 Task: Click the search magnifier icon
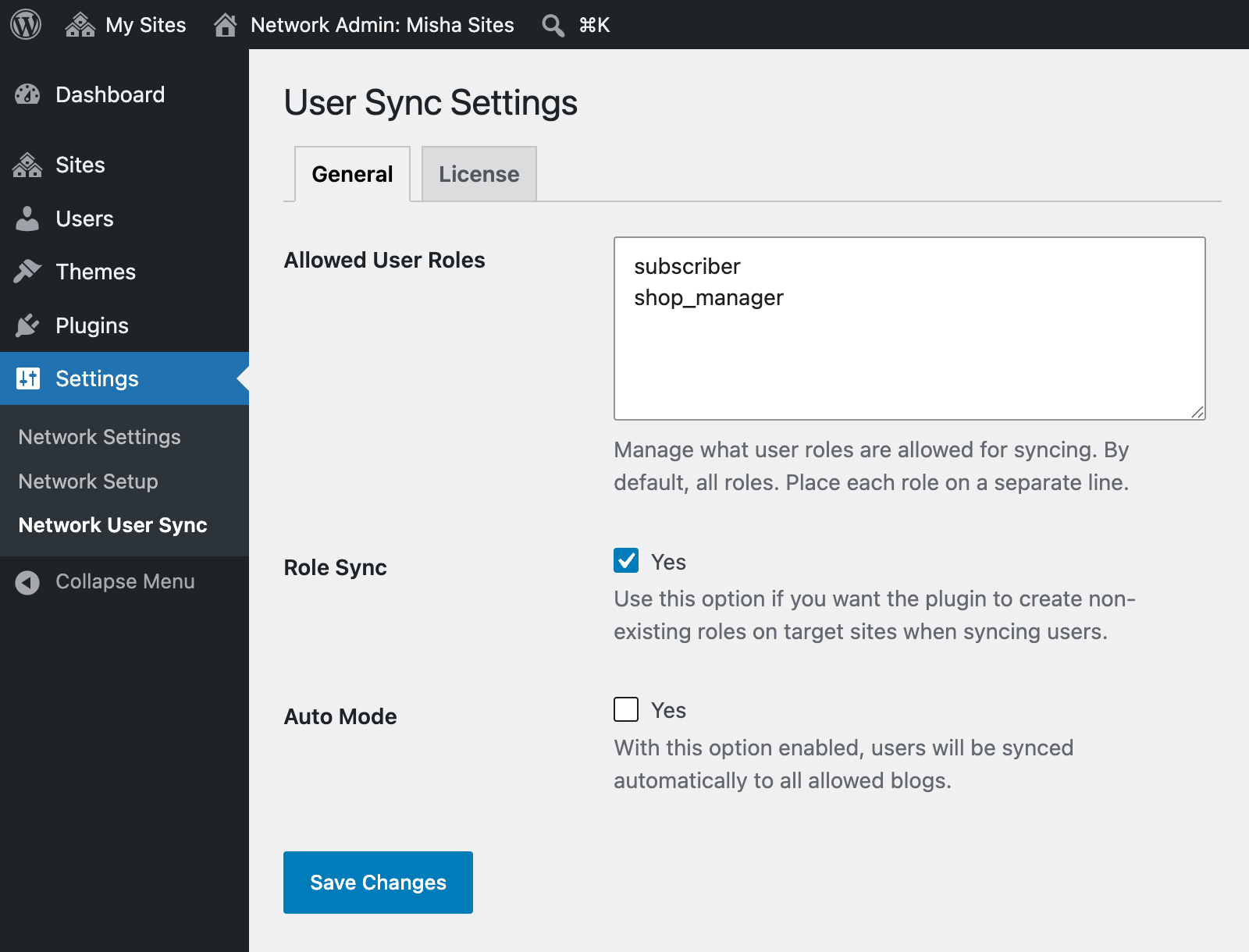[x=553, y=25]
